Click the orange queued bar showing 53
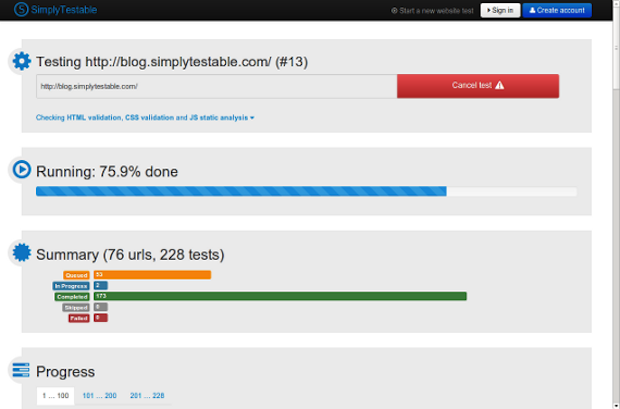Screen dimensions: 620x409 152,275
